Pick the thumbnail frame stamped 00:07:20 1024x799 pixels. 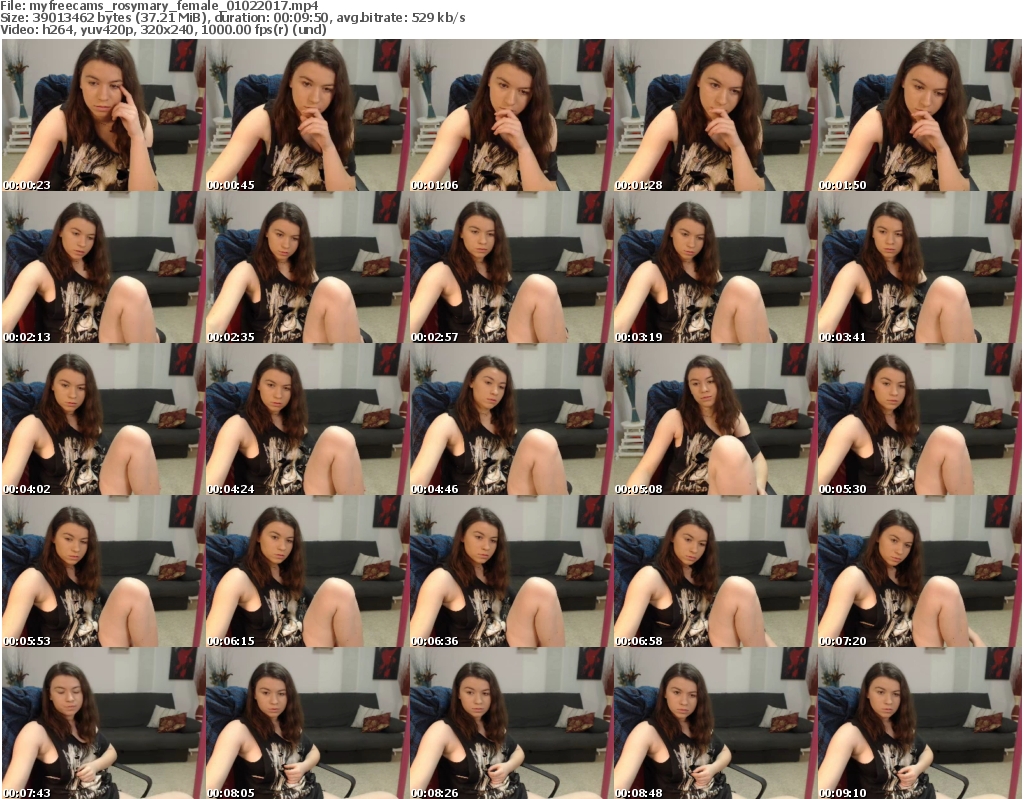coord(919,572)
